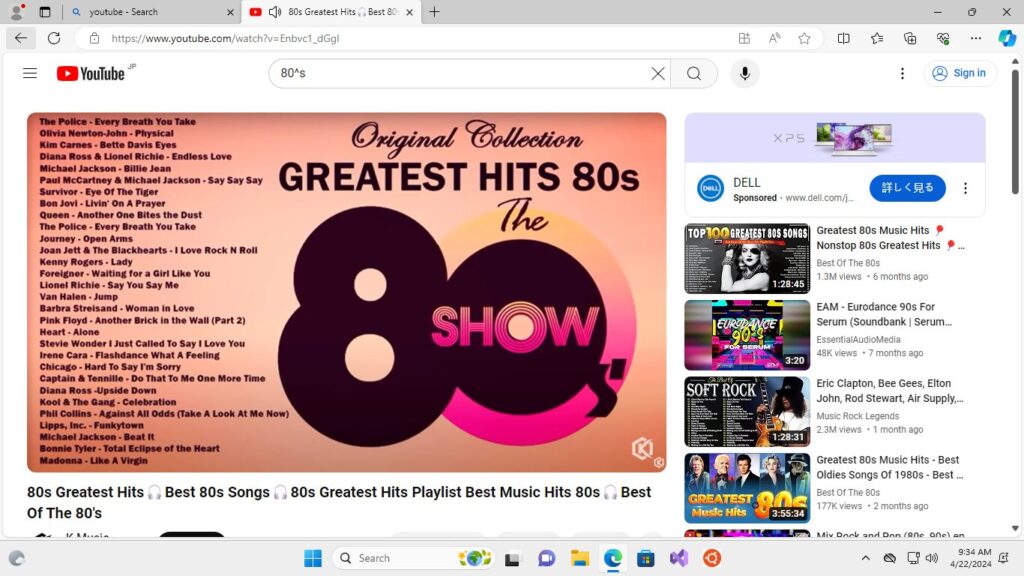Open the Eurodance 90s For Serum thumbnail

(747, 335)
